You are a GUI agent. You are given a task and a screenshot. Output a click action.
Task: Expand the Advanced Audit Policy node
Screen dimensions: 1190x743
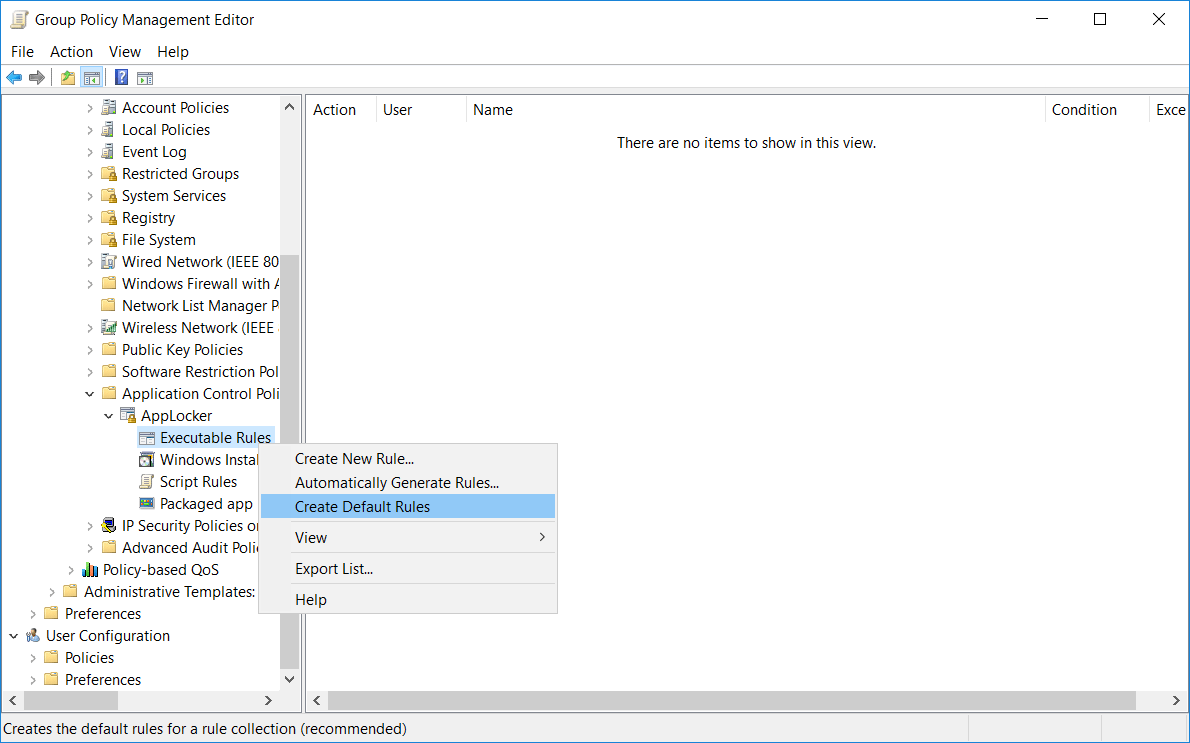coord(90,547)
